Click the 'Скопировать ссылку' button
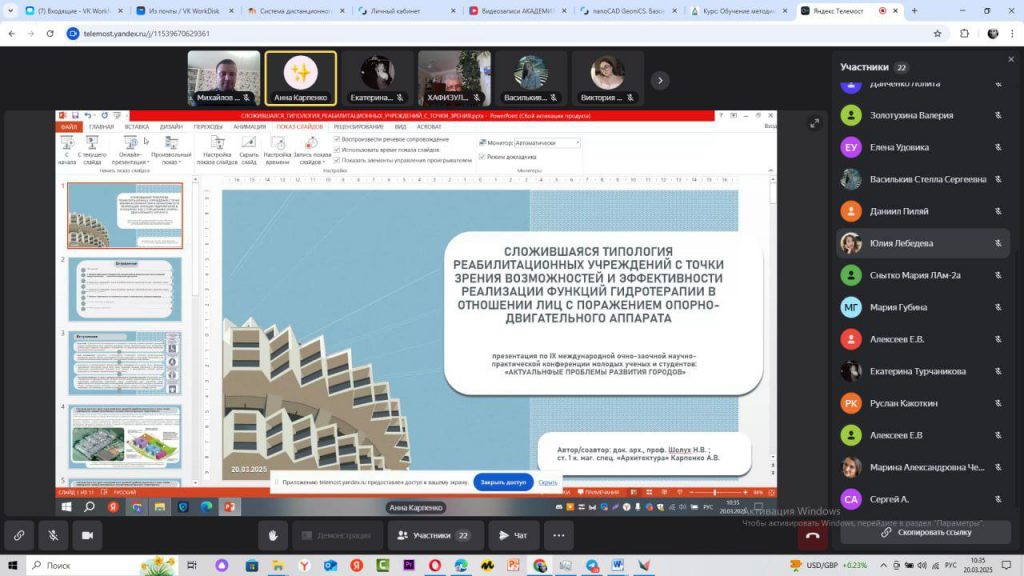 [926, 532]
